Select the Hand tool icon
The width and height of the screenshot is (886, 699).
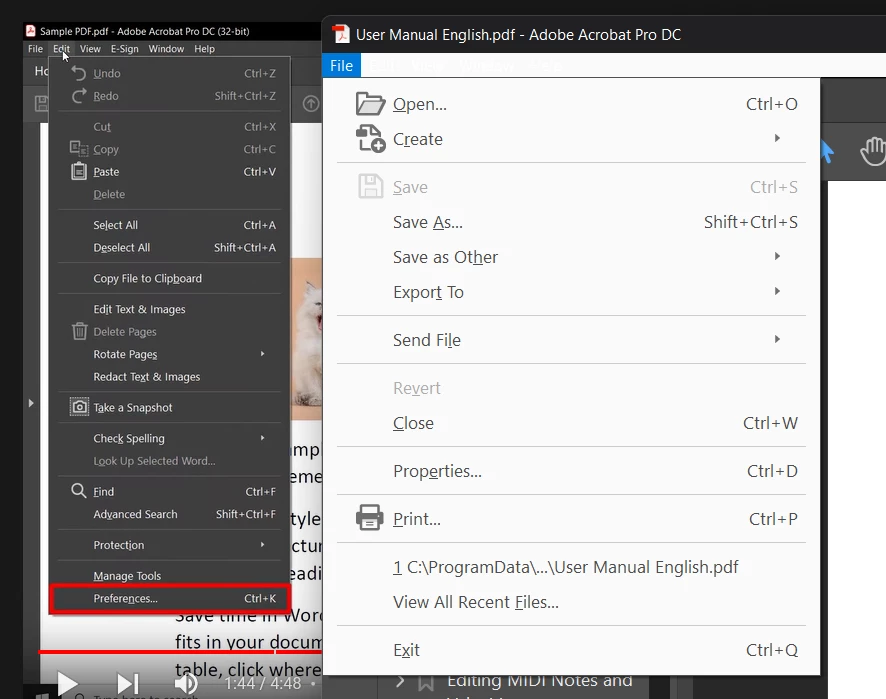(873, 151)
